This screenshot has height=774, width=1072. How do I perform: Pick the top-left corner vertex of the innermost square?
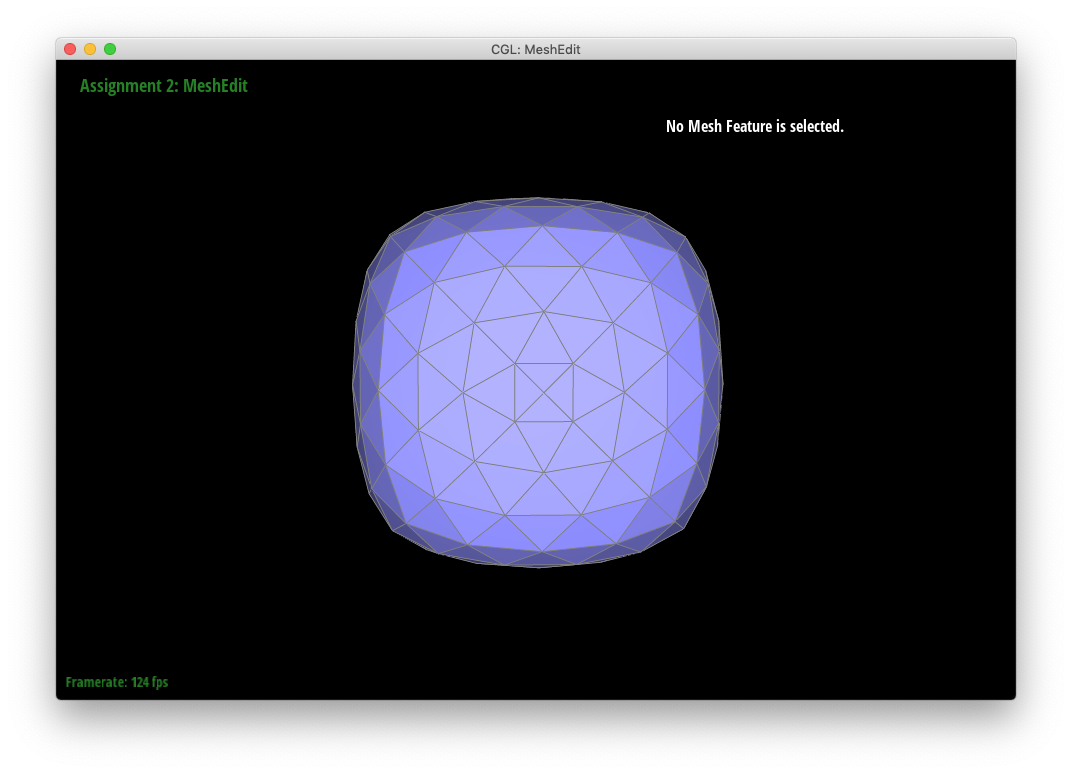515,364
